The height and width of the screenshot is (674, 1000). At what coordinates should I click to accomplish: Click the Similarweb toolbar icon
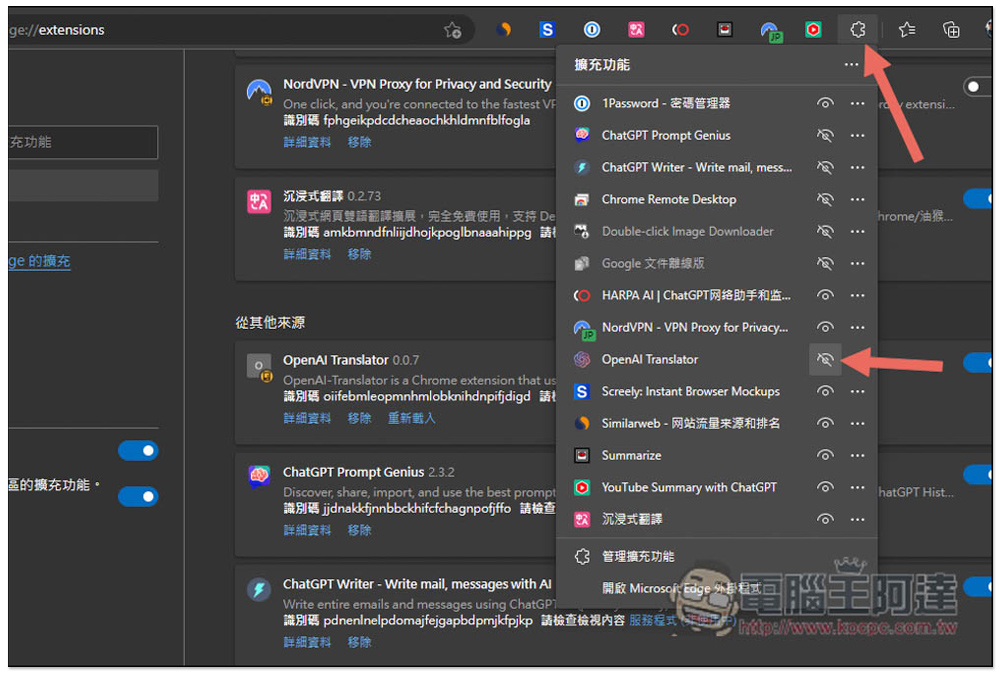[x=503, y=29]
